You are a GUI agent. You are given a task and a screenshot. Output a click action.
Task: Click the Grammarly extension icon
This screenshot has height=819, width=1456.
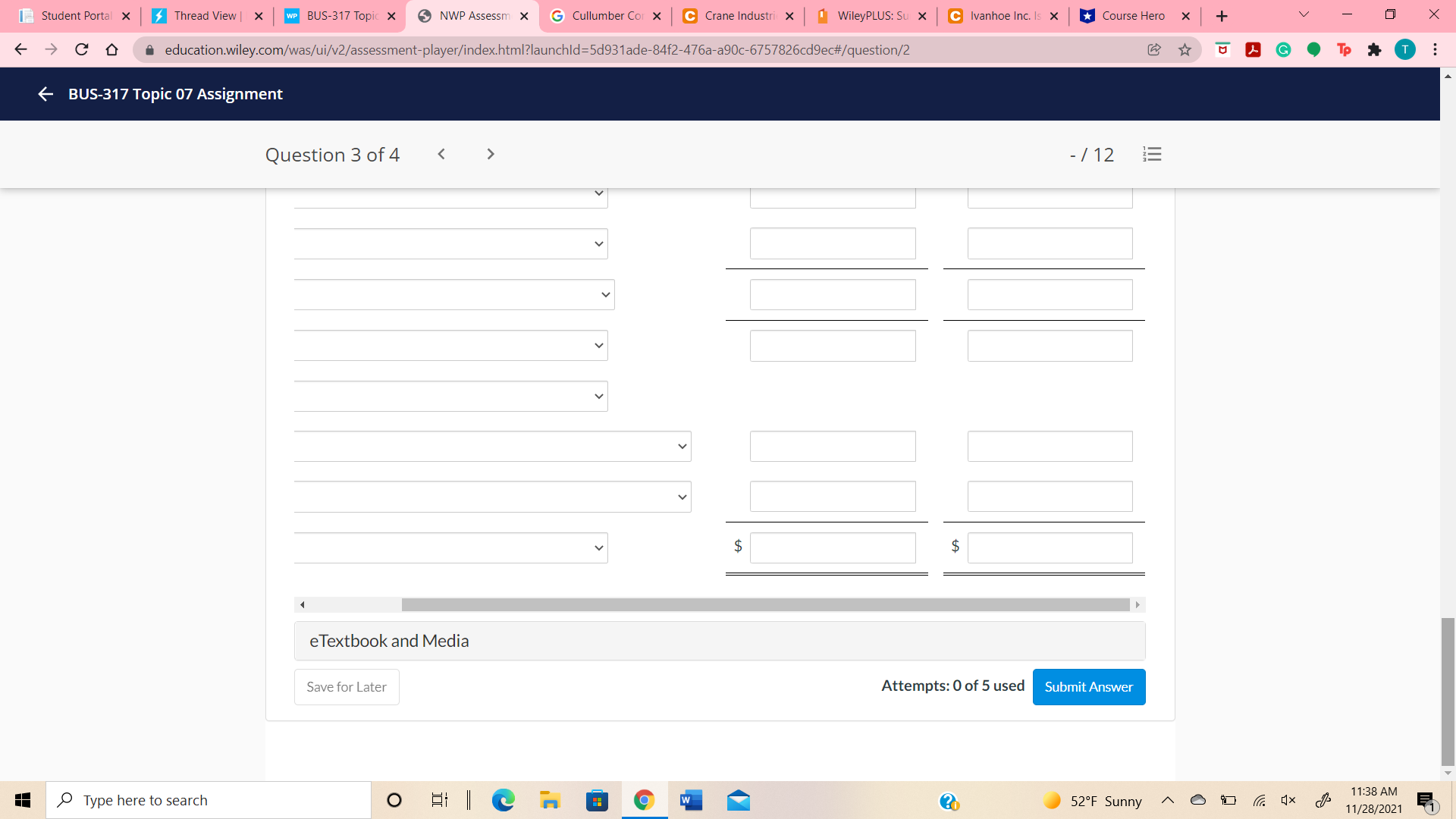(1283, 50)
